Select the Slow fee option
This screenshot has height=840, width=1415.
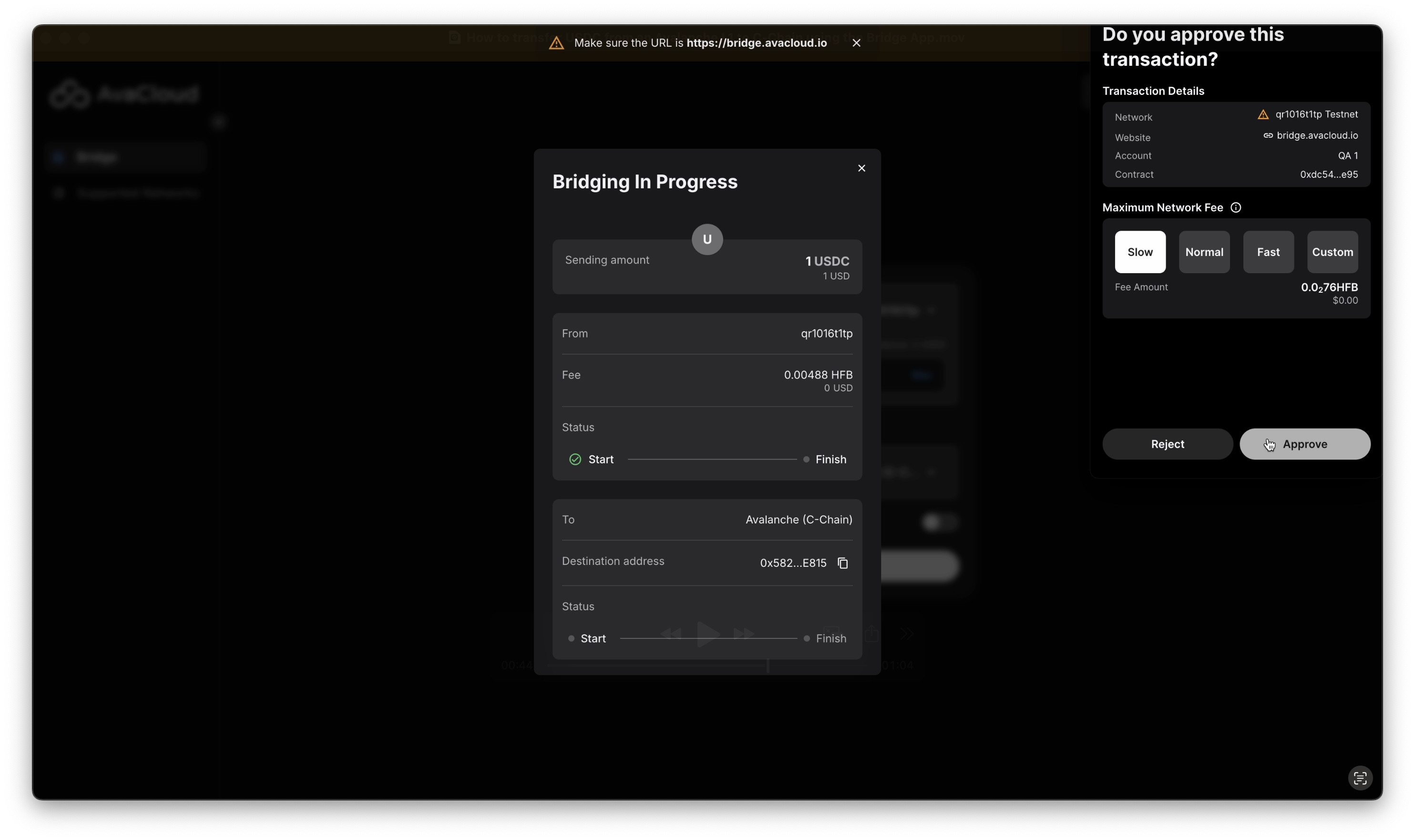point(1139,252)
